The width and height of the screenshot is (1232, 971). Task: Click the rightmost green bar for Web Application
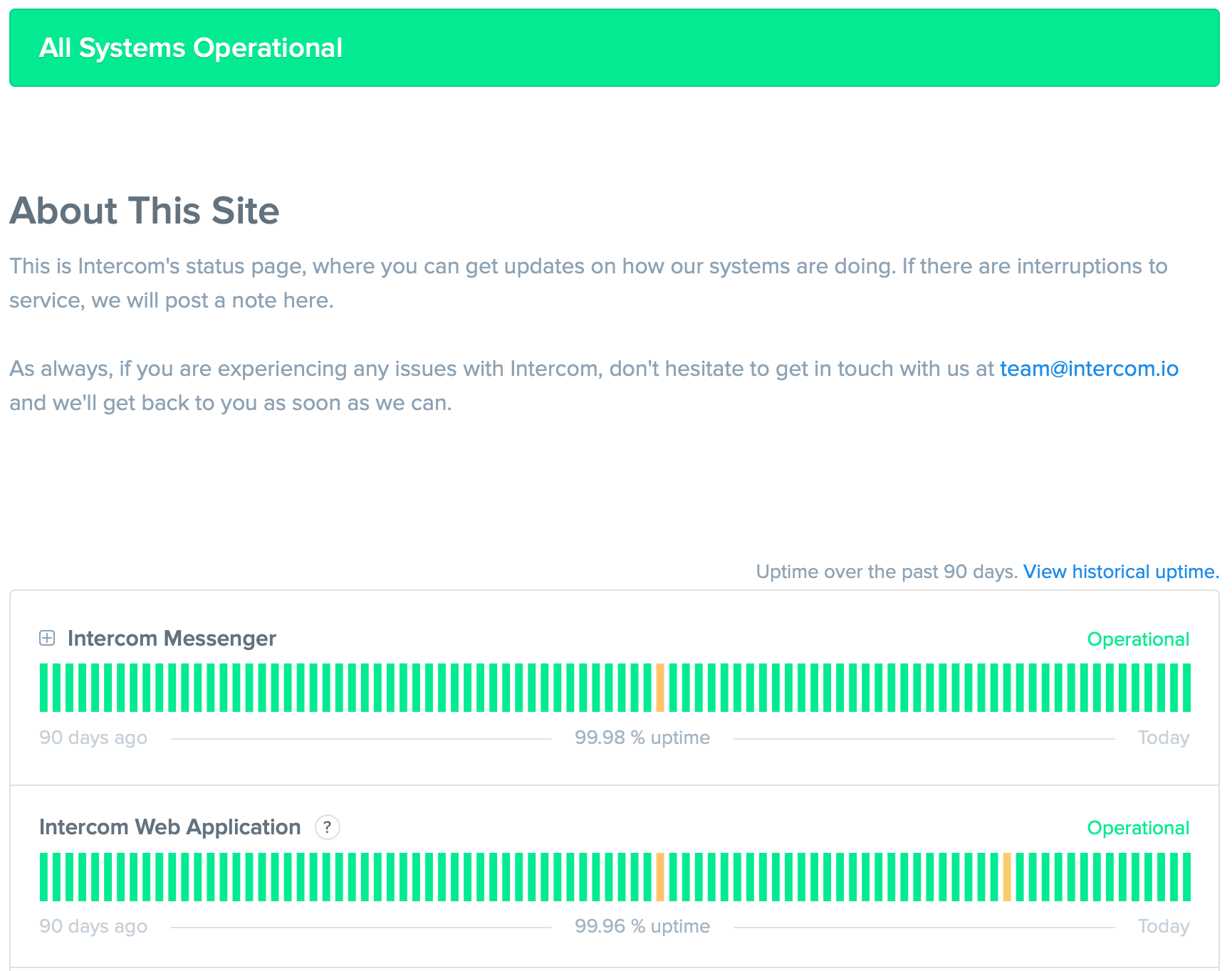point(1186,877)
